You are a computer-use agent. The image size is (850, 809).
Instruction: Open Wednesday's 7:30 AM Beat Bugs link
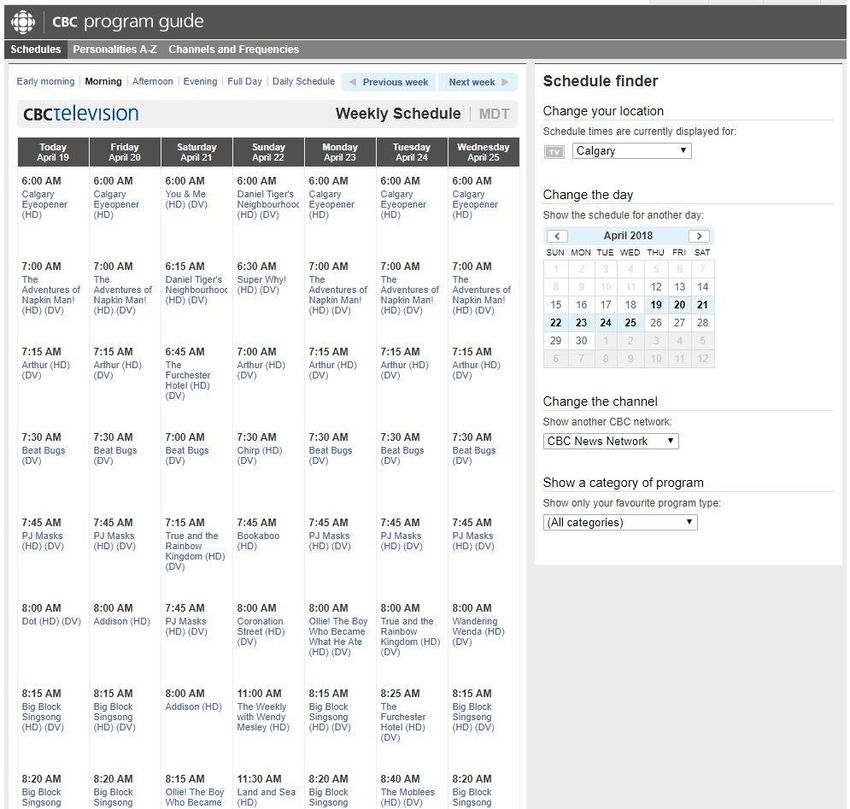[x=474, y=455]
